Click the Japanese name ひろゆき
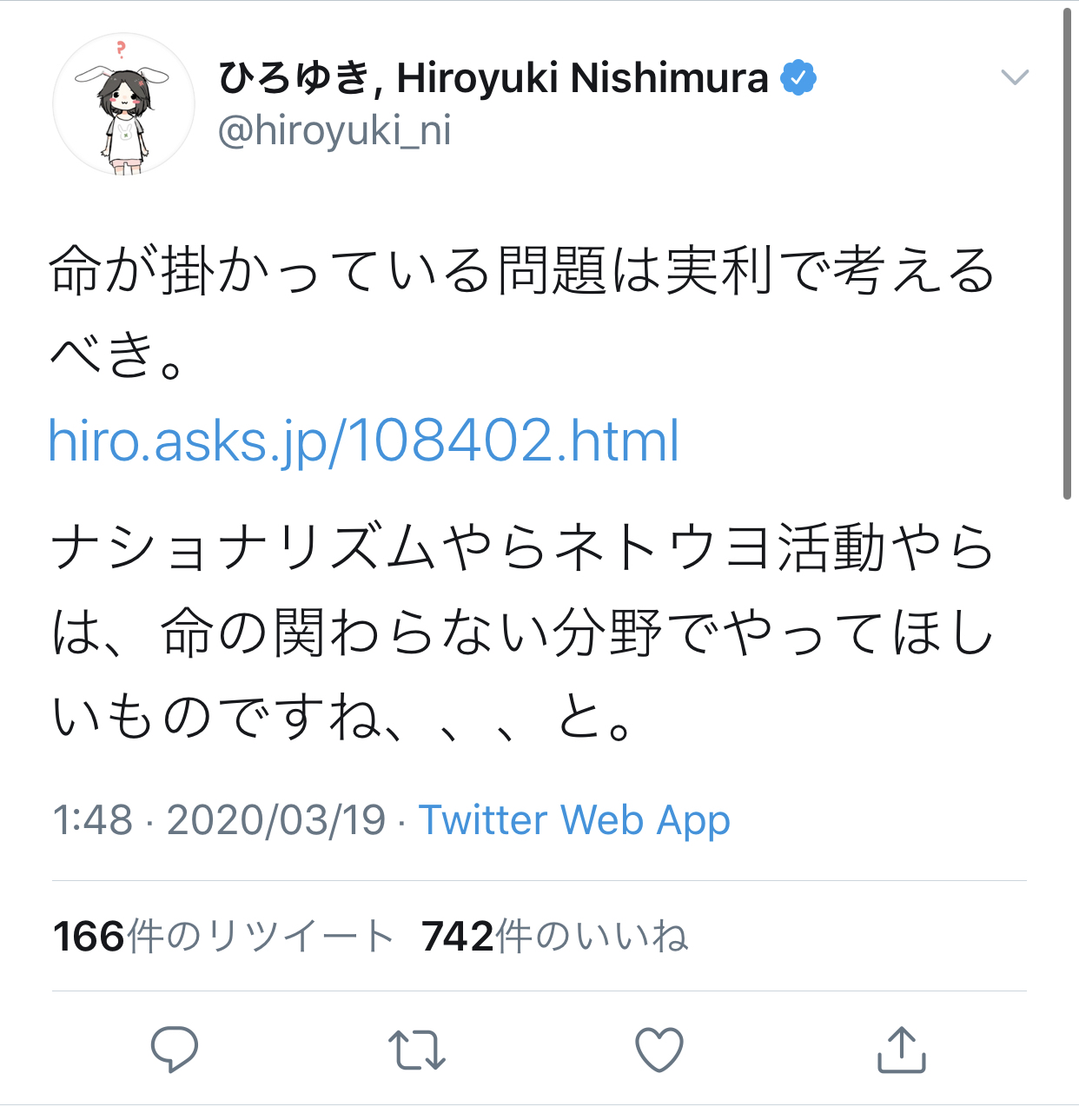 (294, 78)
